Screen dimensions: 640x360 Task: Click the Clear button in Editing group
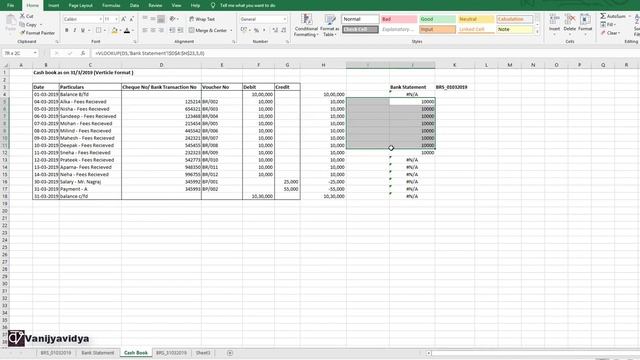pyautogui.click(x=611, y=33)
